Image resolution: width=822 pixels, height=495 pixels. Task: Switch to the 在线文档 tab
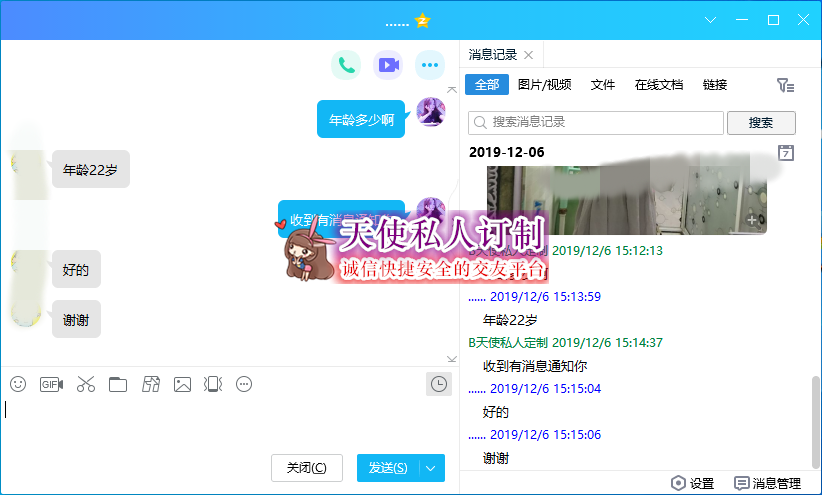pyautogui.click(x=659, y=85)
